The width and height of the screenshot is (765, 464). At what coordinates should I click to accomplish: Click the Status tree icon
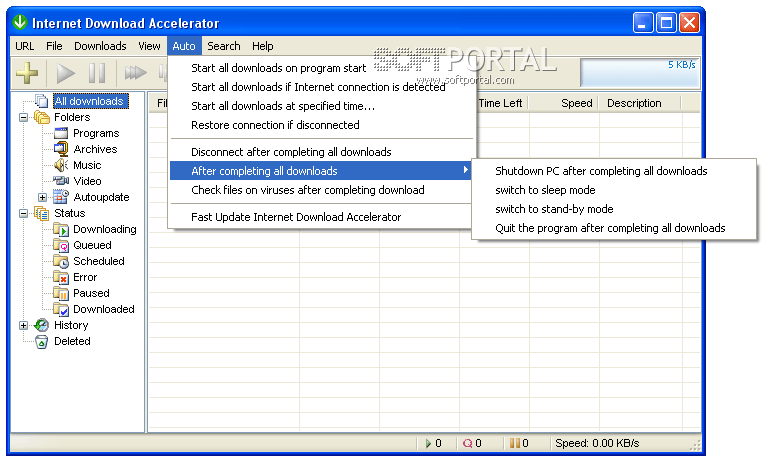pos(41,213)
